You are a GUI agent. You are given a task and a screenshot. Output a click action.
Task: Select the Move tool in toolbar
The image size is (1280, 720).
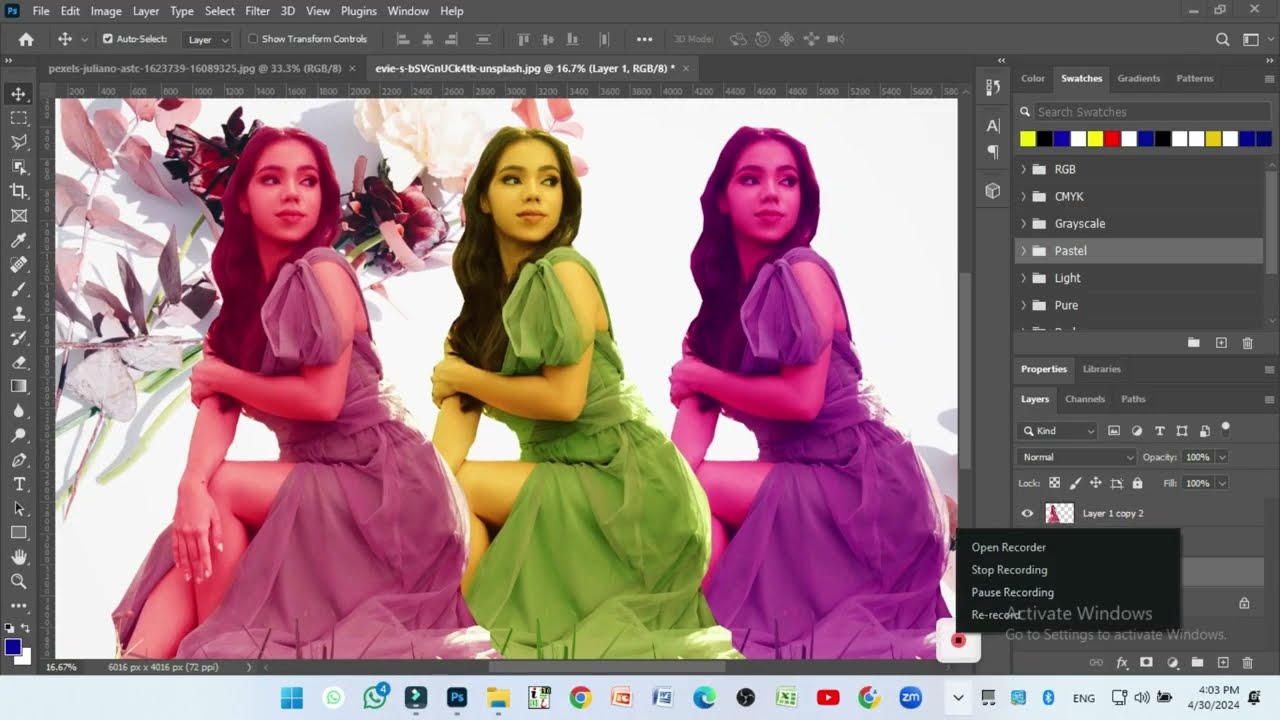pos(19,94)
